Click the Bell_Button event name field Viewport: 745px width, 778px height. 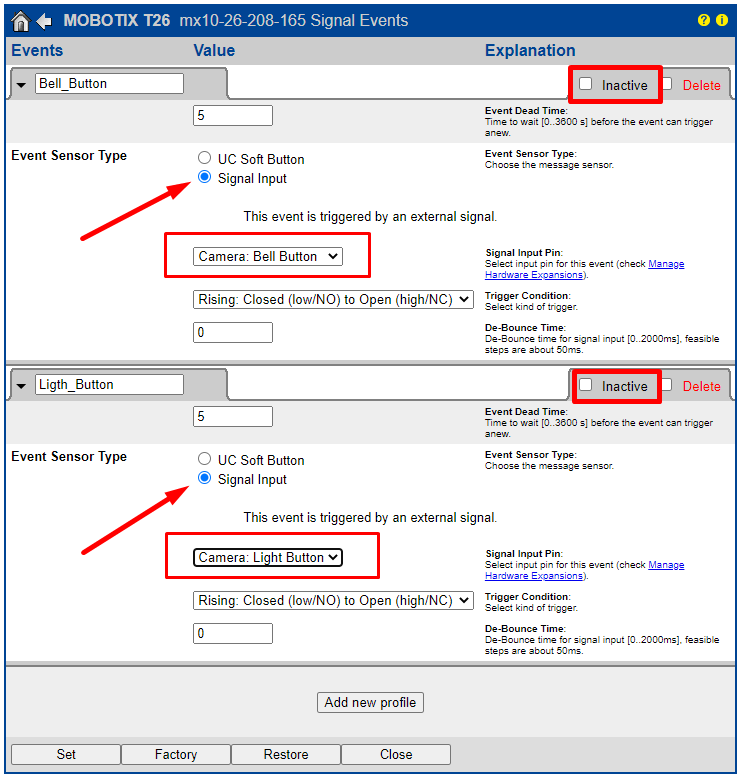tap(109, 84)
